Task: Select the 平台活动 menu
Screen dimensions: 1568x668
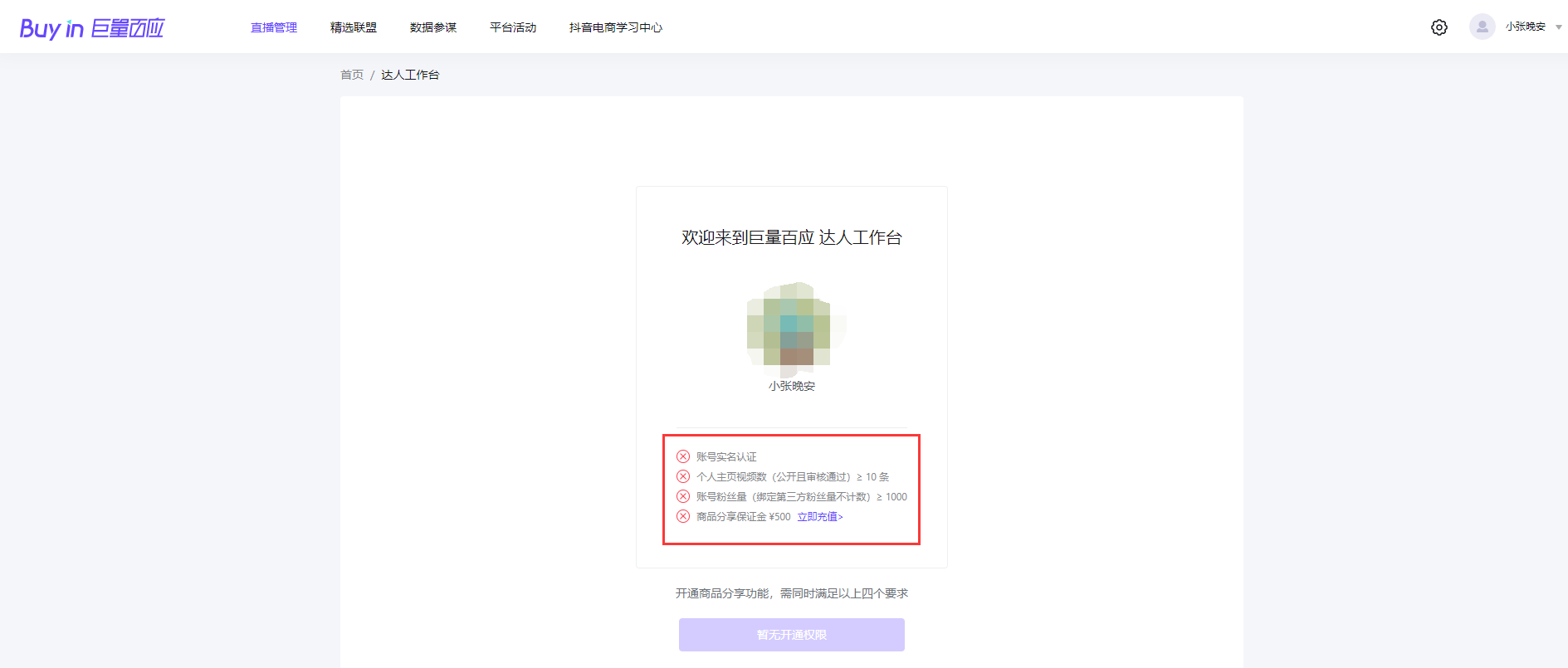Action: click(513, 27)
